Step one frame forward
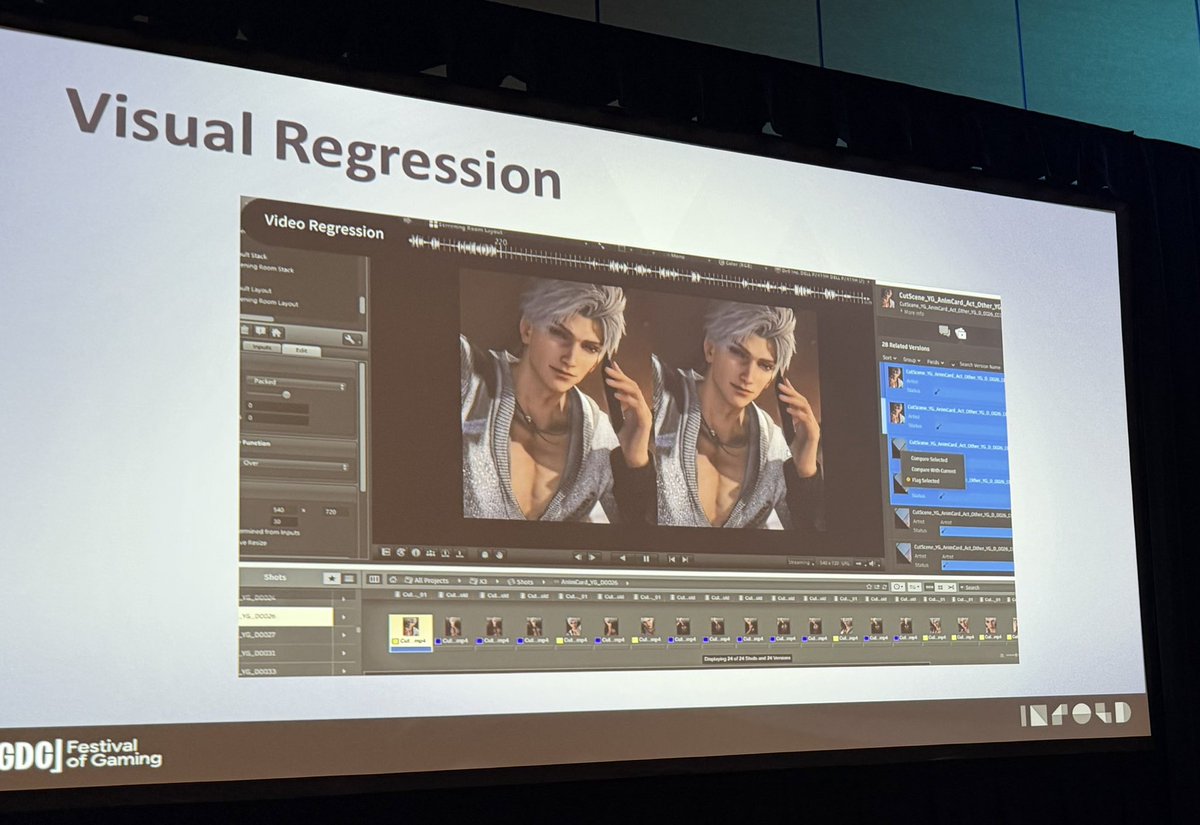1200x825 pixels. (592, 557)
